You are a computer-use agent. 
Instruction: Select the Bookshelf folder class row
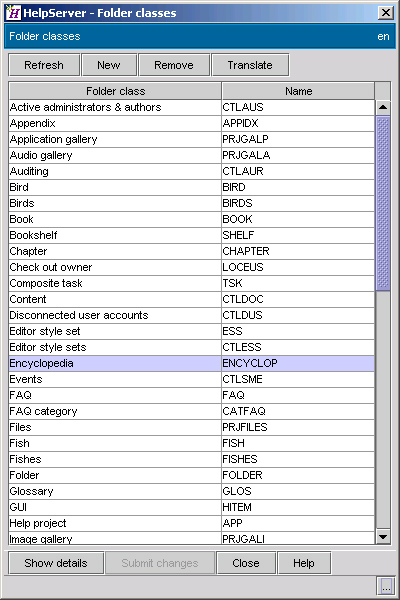click(191, 235)
